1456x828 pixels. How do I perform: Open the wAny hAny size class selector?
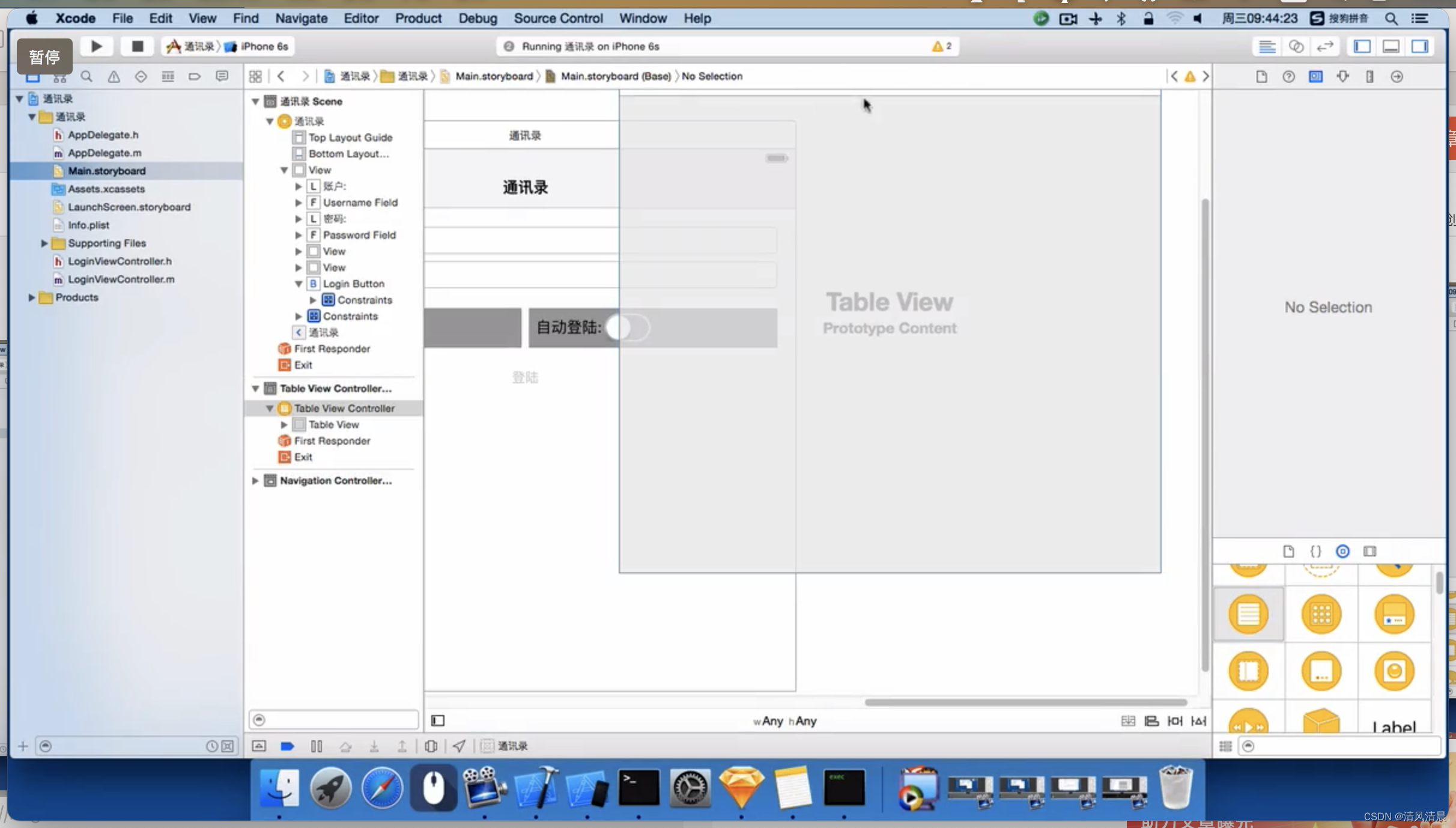click(x=784, y=721)
